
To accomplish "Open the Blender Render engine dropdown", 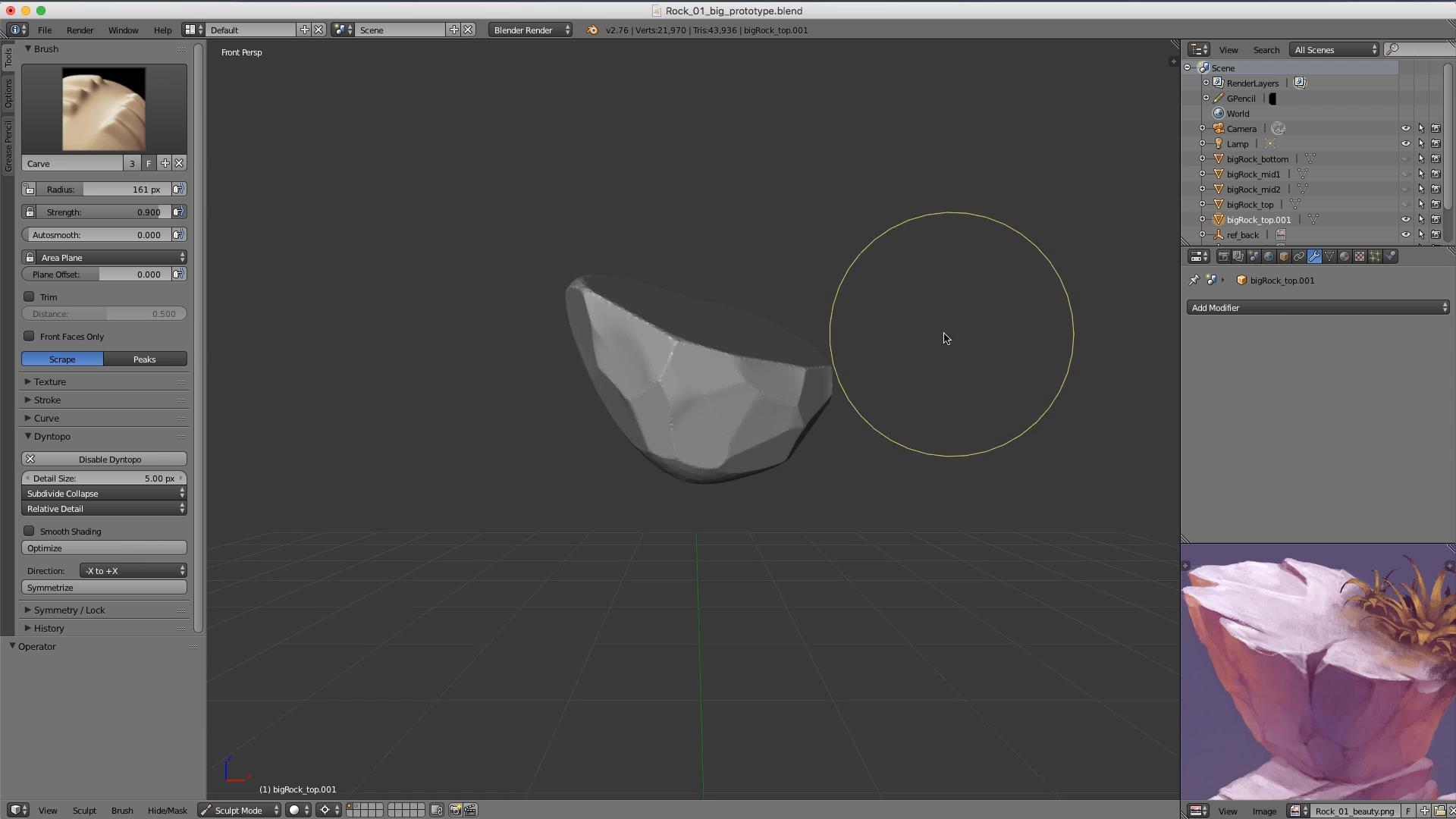I will coord(530,30).
